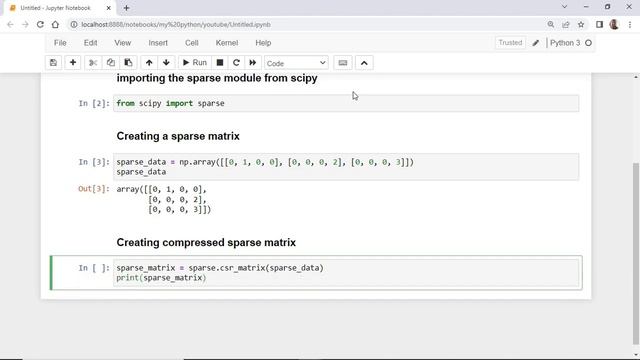This screenshot has height=360, width=640.
Task: Open Chrome three-dot menu
Action: (x=630, y=24)
